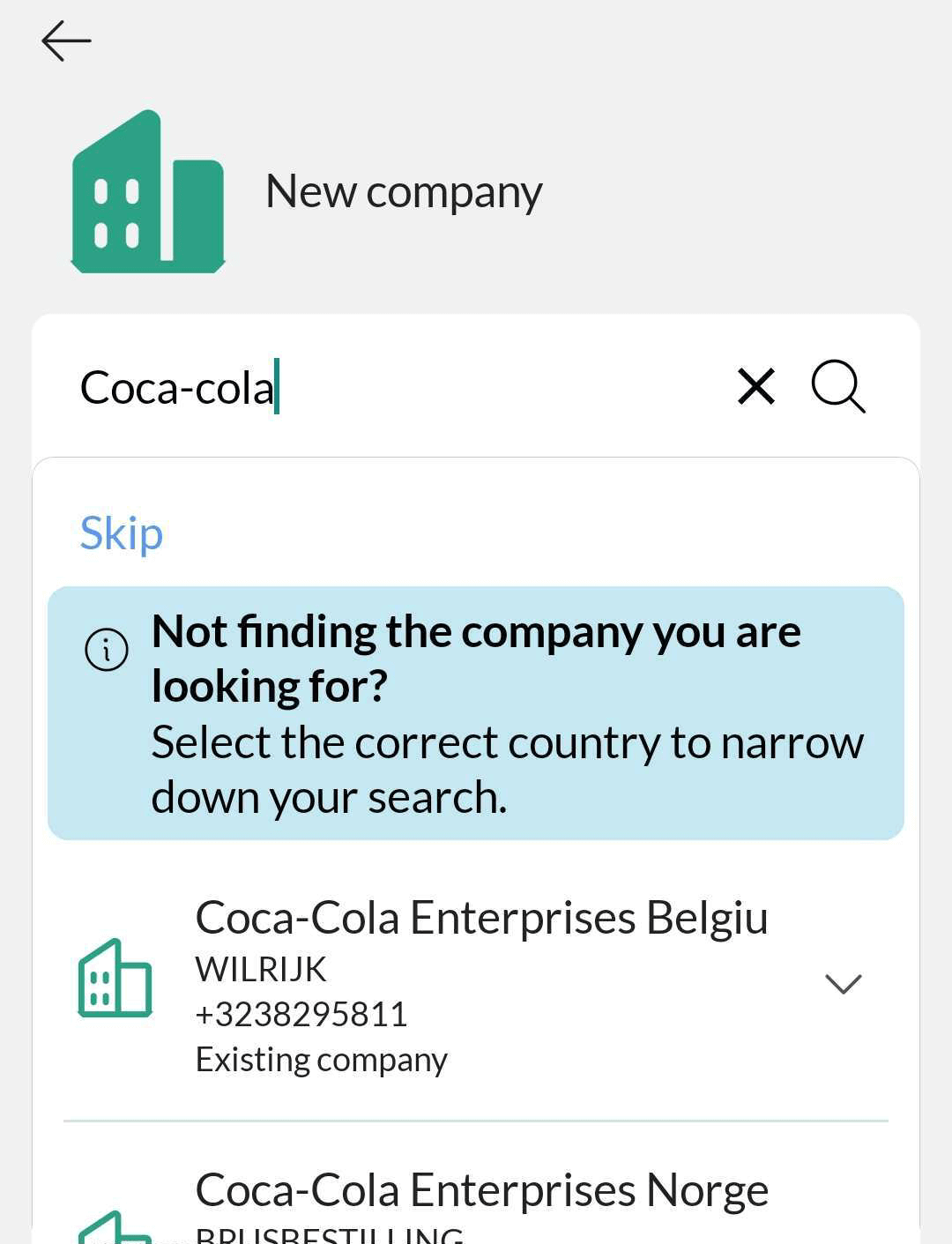This screenshot has width=952, height=1244.
Task: Expand details for Coca-Cola Enterprises Belgiu
Action: [844, 984]
